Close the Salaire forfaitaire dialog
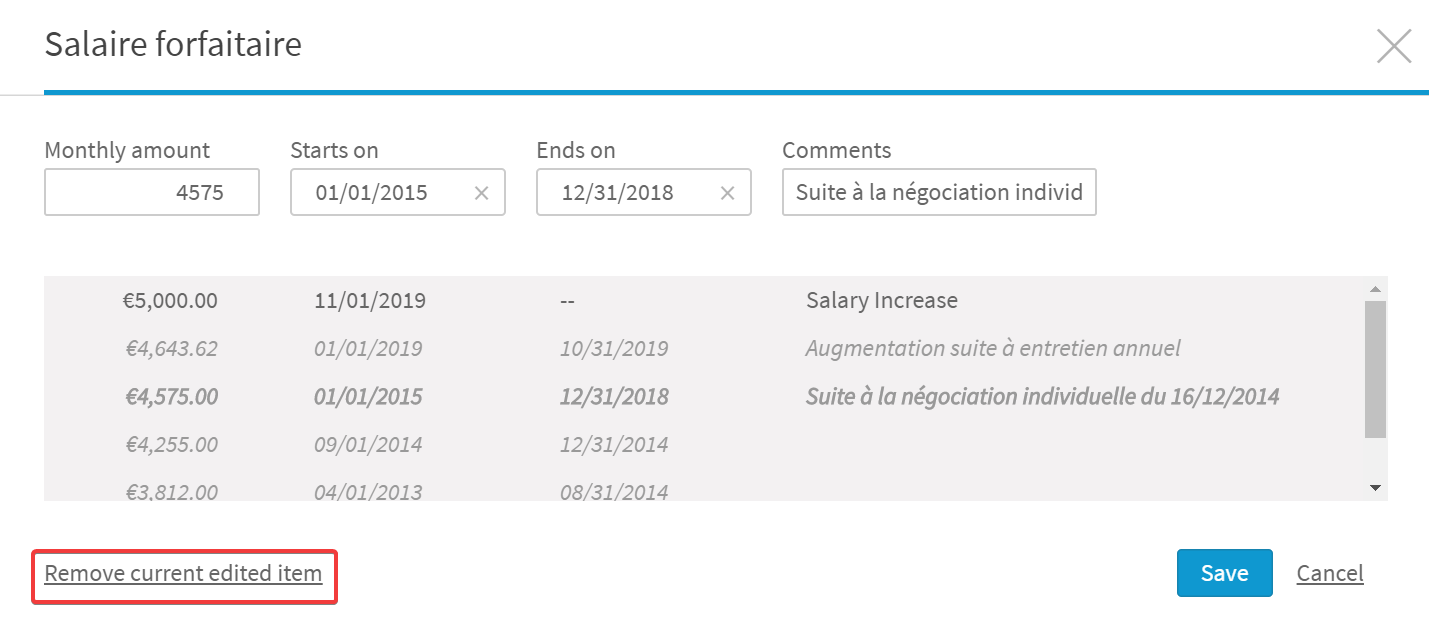 tap(1394, 46)
